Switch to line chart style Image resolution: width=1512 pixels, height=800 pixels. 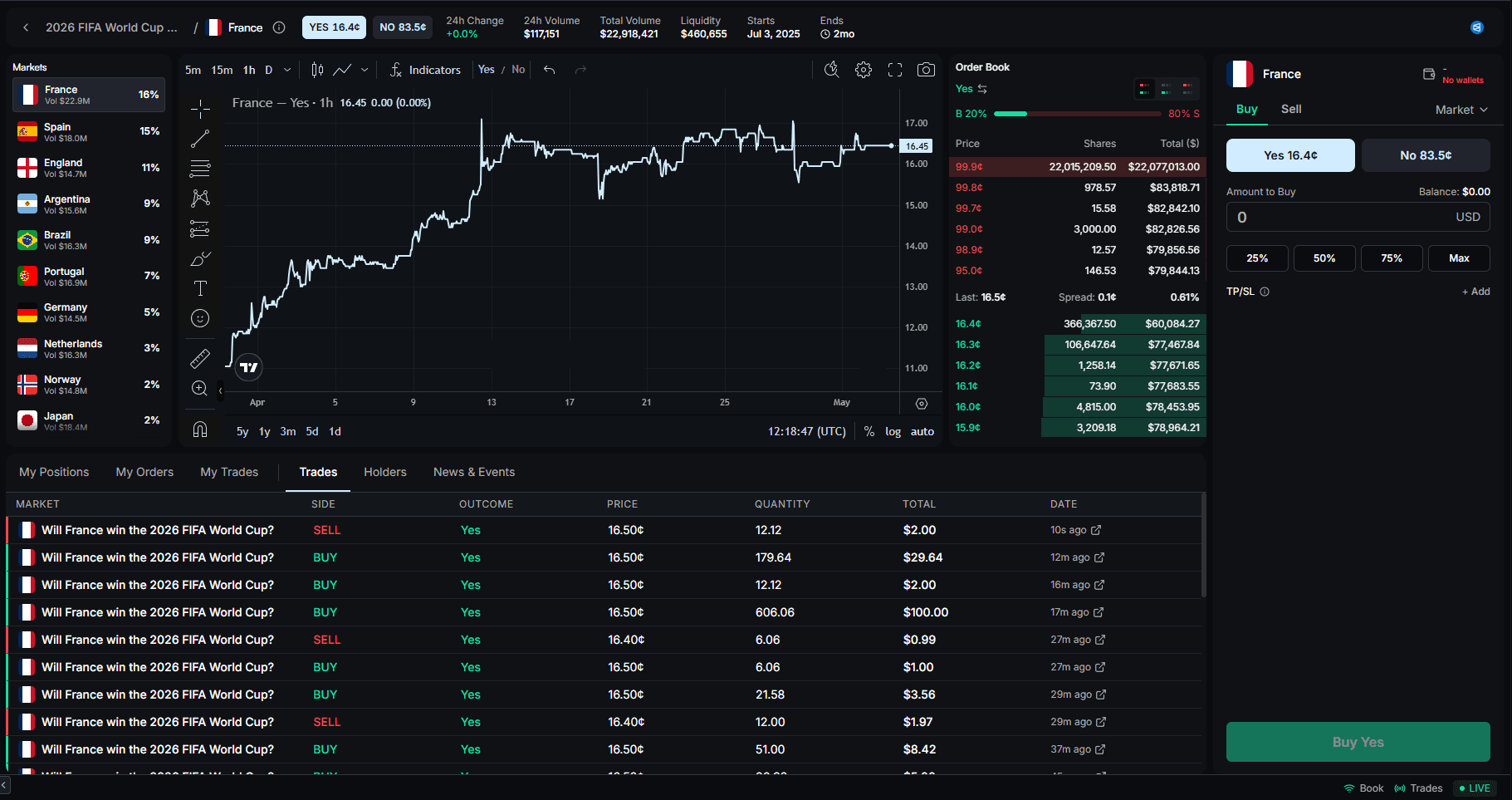[342, 70]
